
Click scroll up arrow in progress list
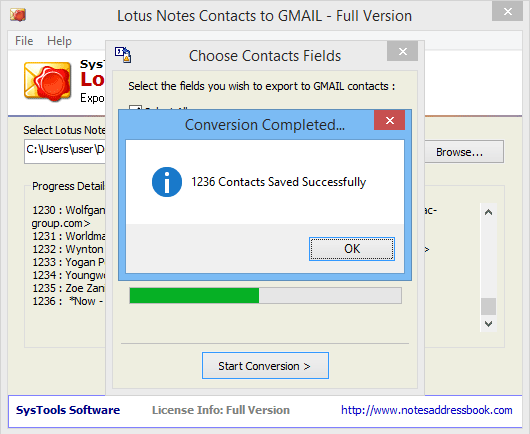(488, 212)
